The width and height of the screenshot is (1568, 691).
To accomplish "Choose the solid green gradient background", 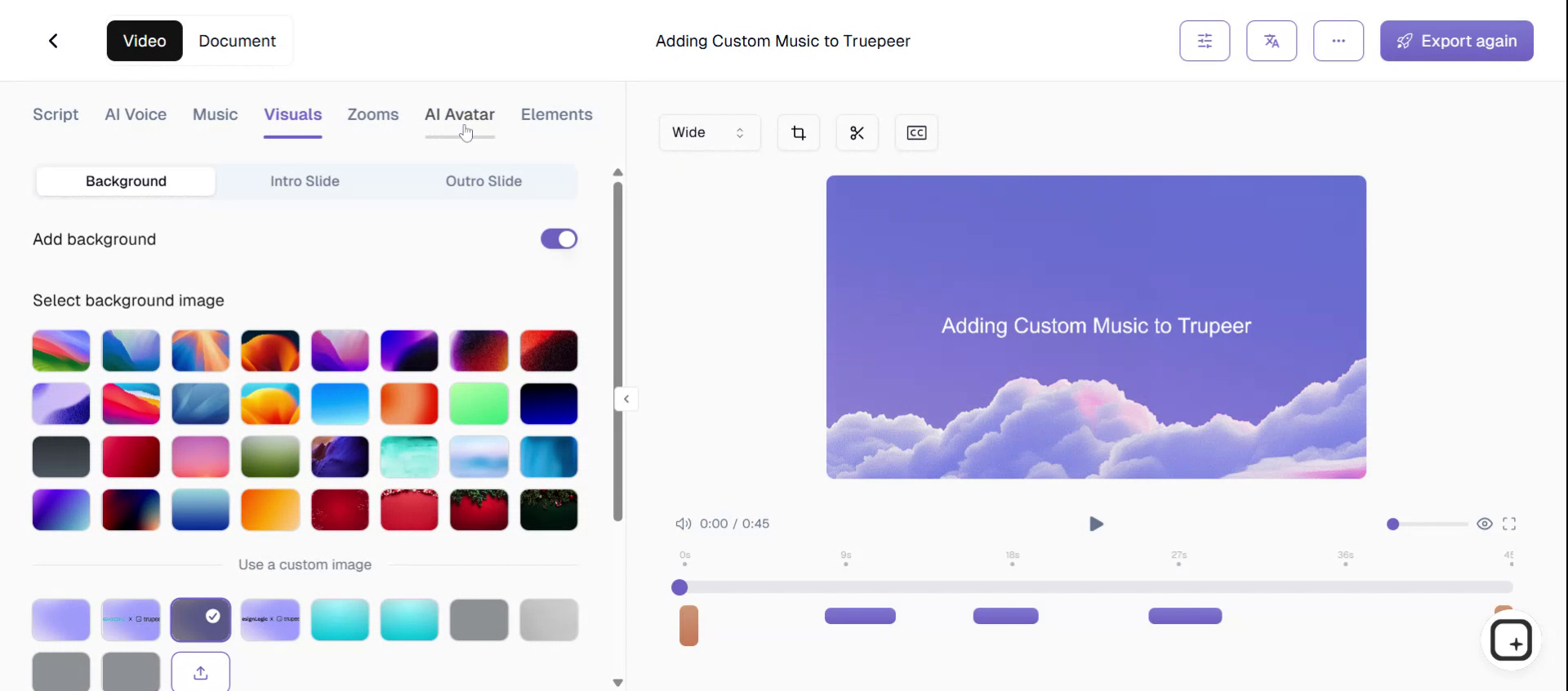I will coord(479,403).
